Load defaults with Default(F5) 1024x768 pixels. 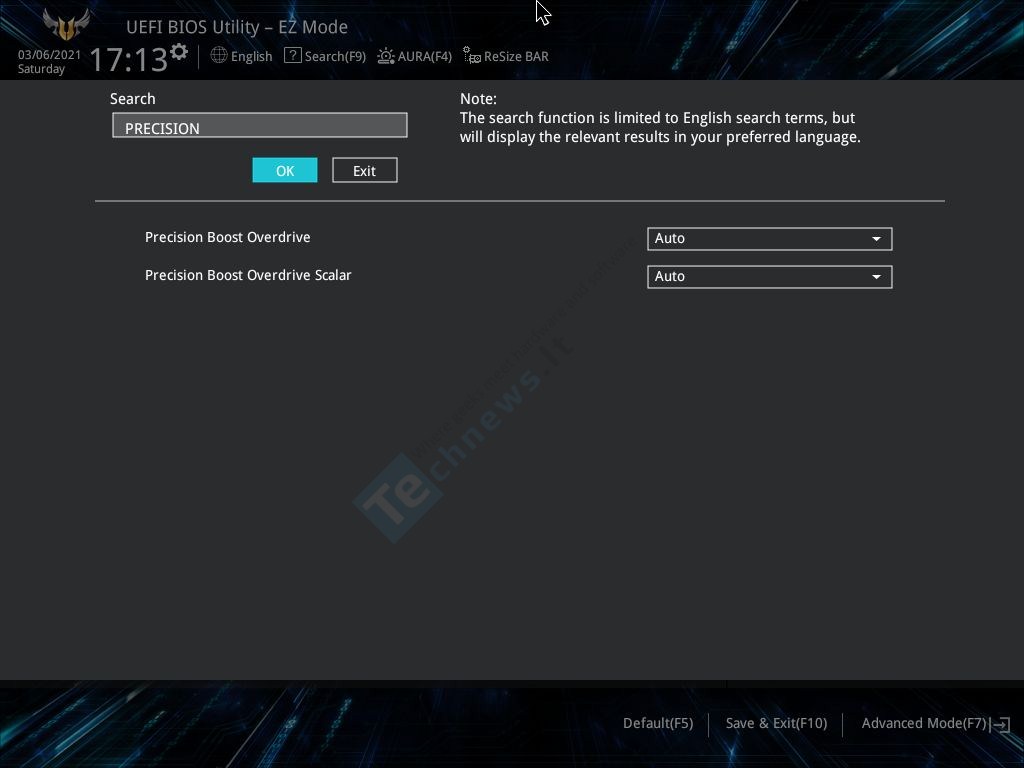pos(658,724)
